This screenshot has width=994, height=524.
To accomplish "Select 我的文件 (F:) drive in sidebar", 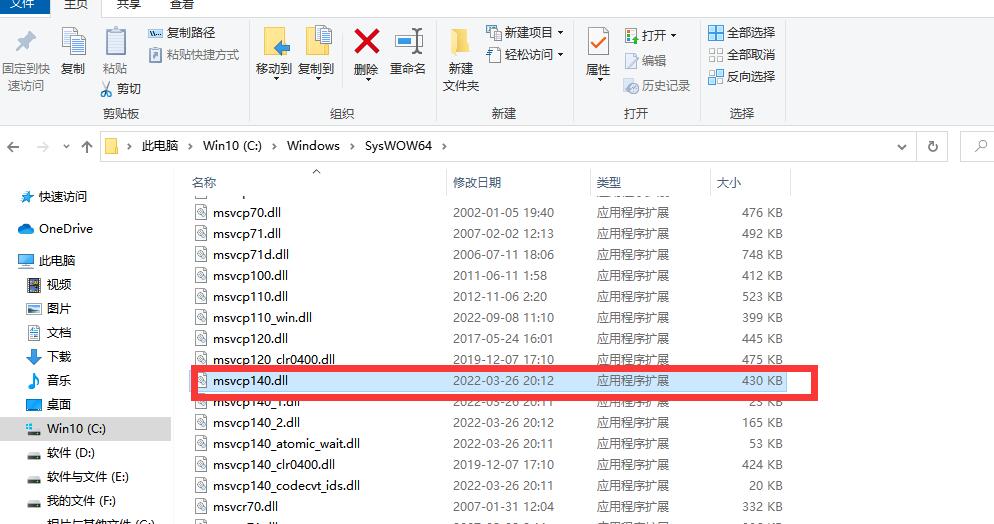I will 72,501.
